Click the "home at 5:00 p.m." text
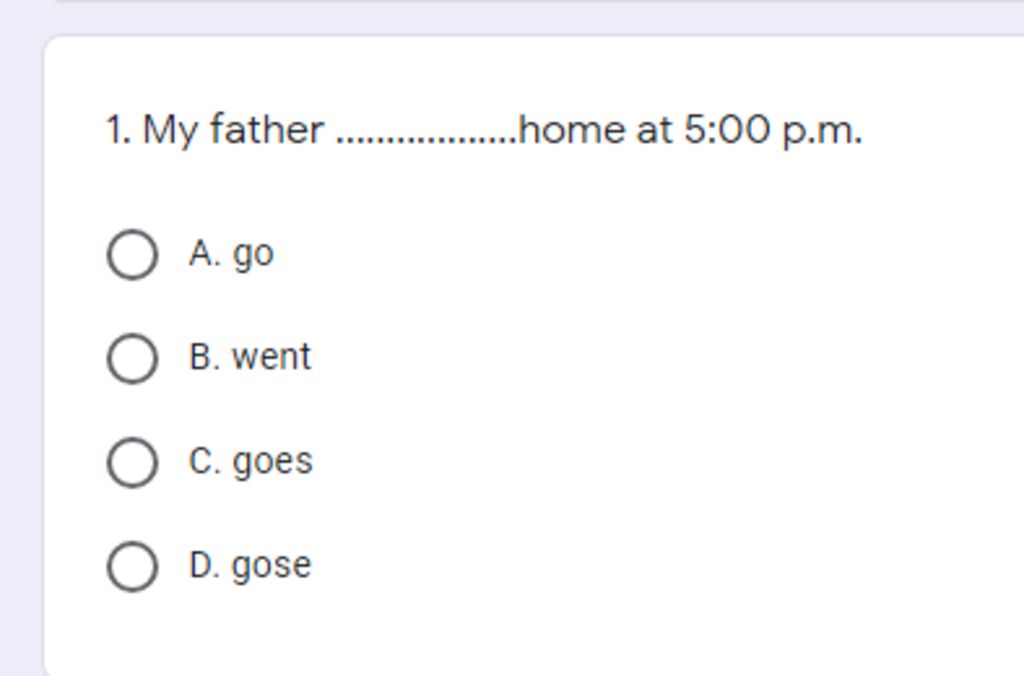Screen dimensions: 1024x676 [x=691, y=129]
